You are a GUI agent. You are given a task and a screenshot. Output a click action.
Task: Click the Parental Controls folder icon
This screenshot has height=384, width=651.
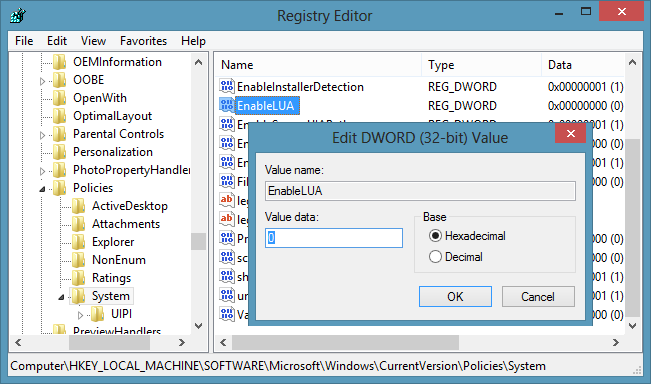tap(60, 134)
